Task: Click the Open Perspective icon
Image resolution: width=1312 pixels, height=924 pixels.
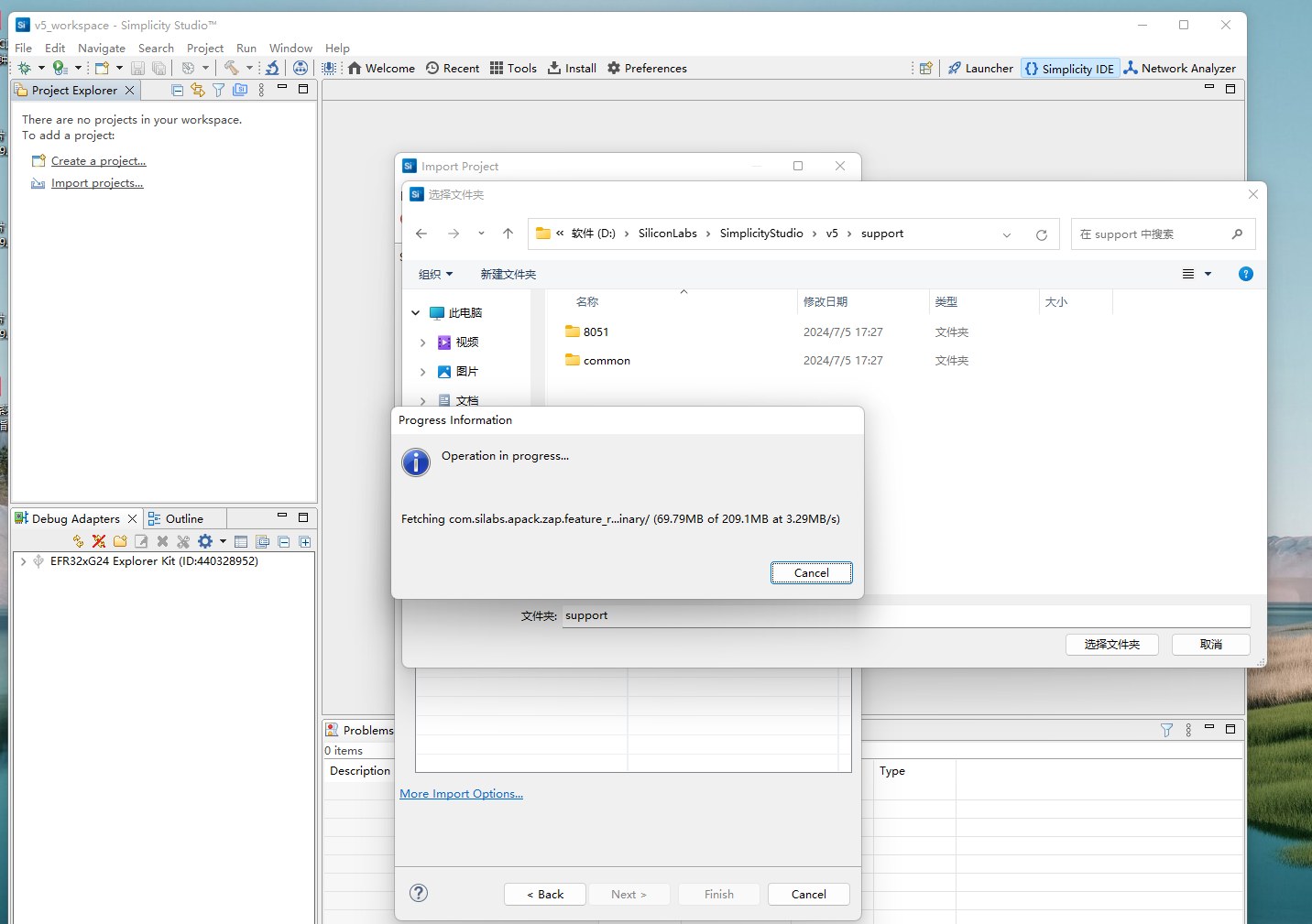Action: pos(926,68)
